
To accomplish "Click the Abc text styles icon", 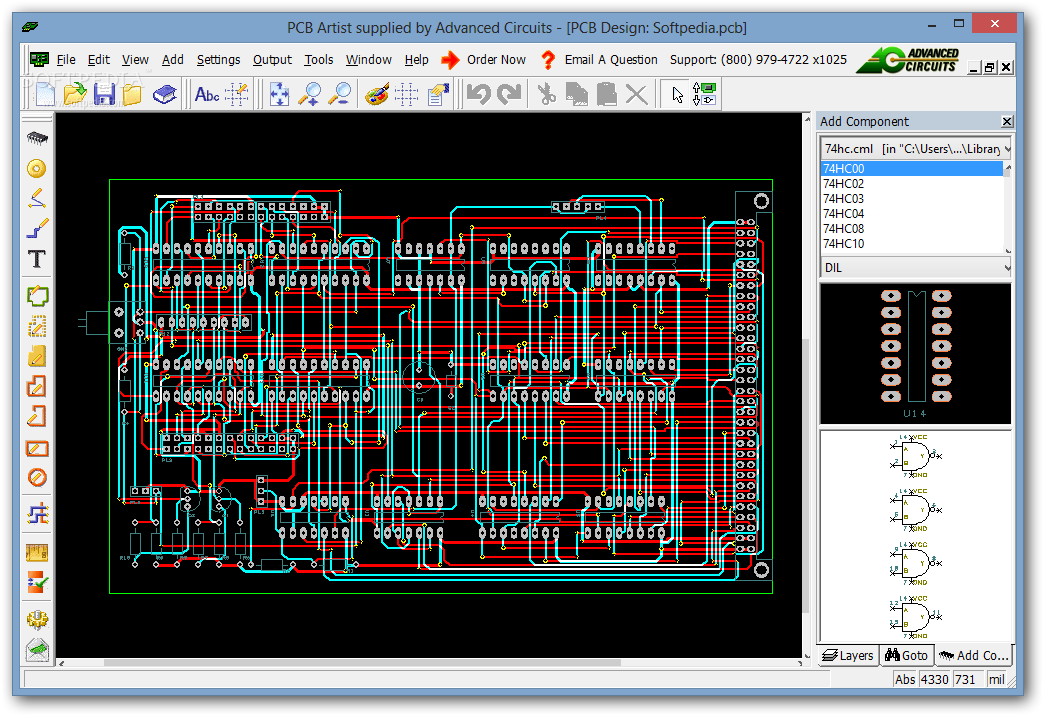I will coord(207,94).
